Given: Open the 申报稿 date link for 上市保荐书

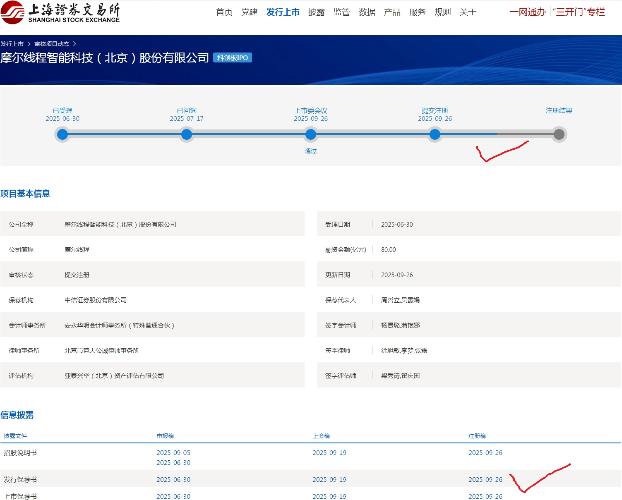Looking at the screenshot, I should pyautogui.click(x=173, y=496).
